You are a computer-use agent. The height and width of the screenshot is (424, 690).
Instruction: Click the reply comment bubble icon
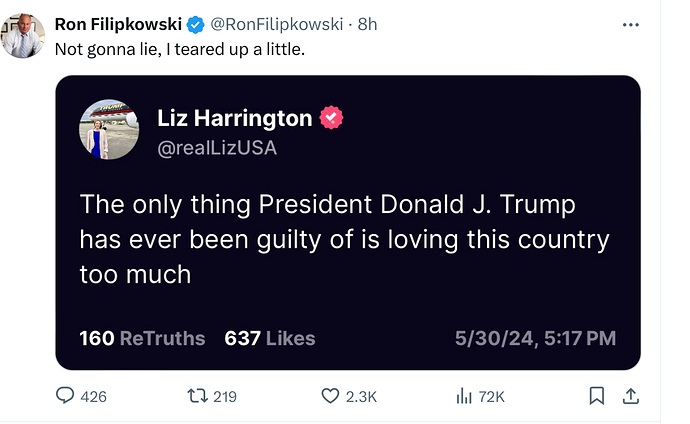pos(65,396)
